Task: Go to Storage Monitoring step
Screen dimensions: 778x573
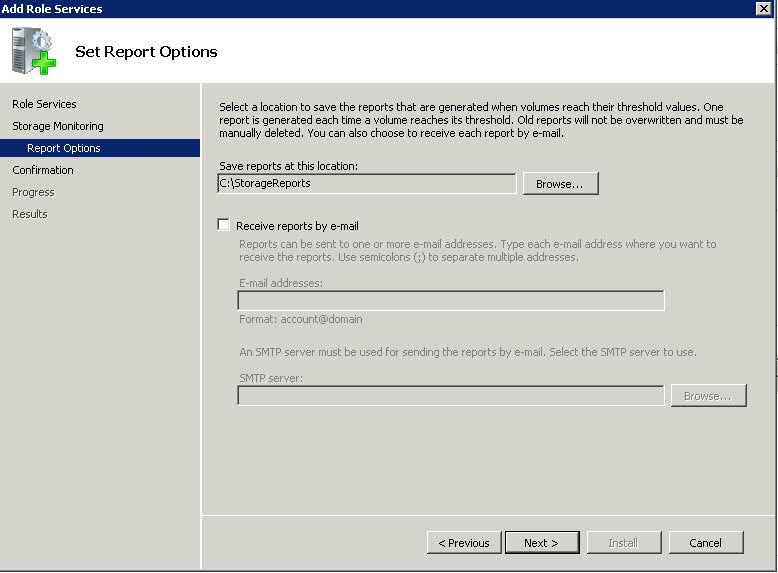Action: 58,126
